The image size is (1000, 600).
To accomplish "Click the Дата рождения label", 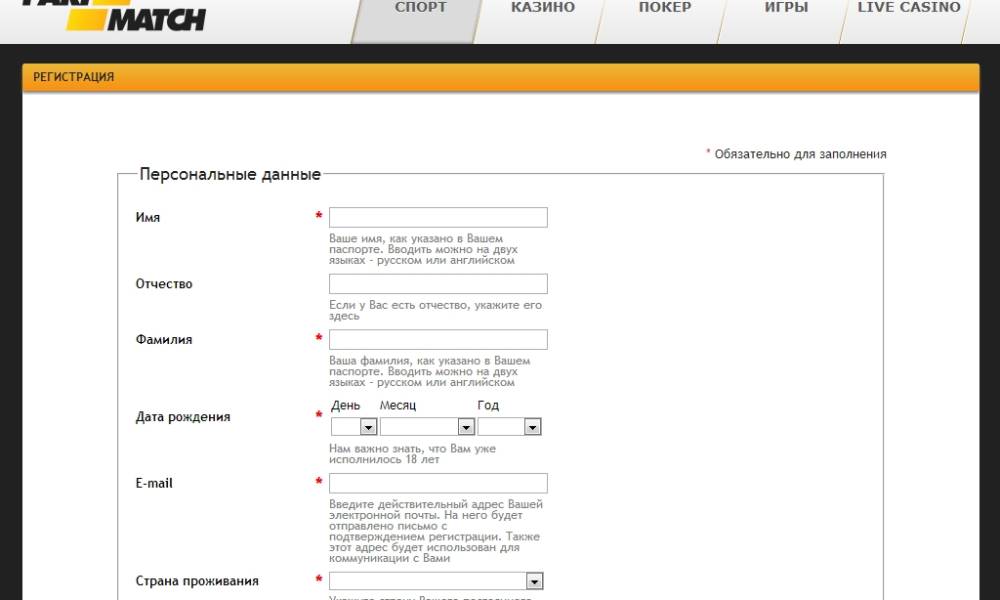I will [182, 417].
